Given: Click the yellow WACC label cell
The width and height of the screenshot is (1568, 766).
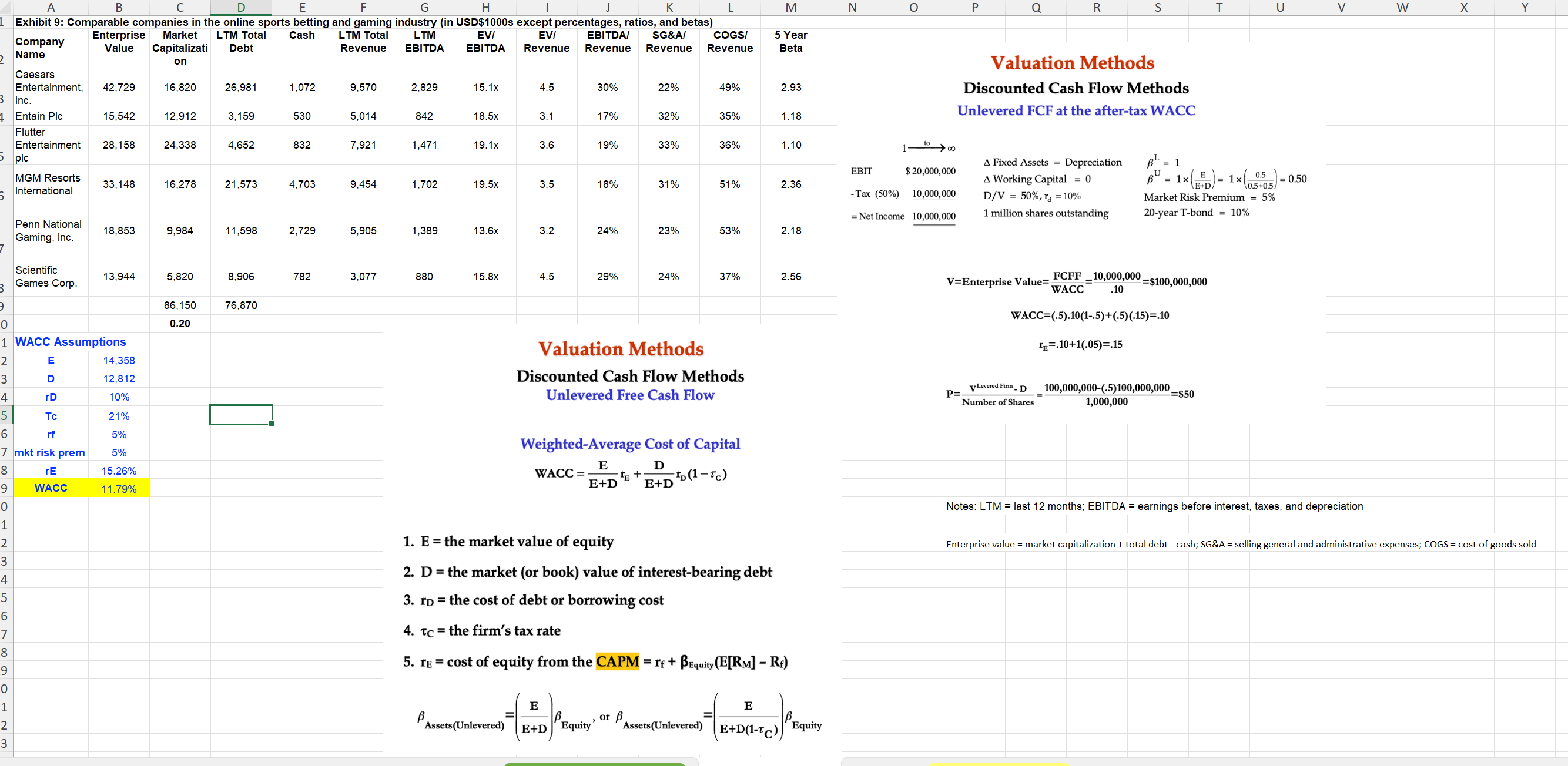Looking at the screenshot, I should 51,488.
